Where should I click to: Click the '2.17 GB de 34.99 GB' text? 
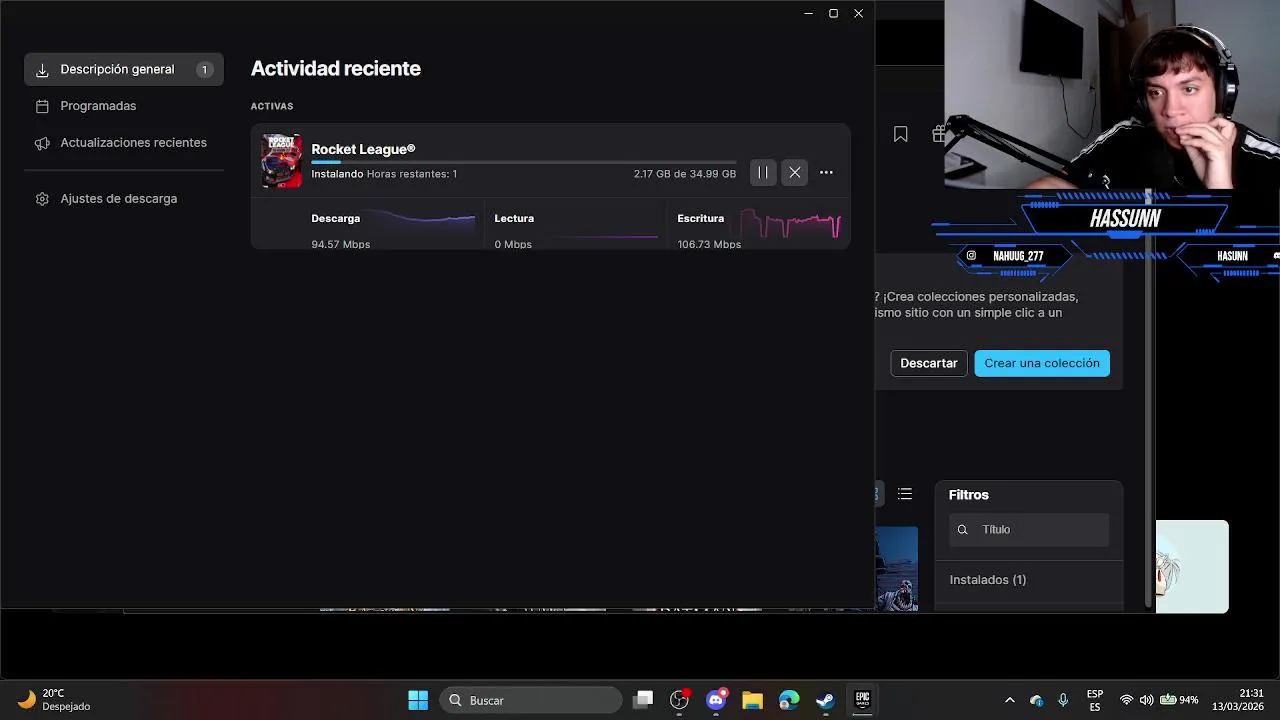685,174
